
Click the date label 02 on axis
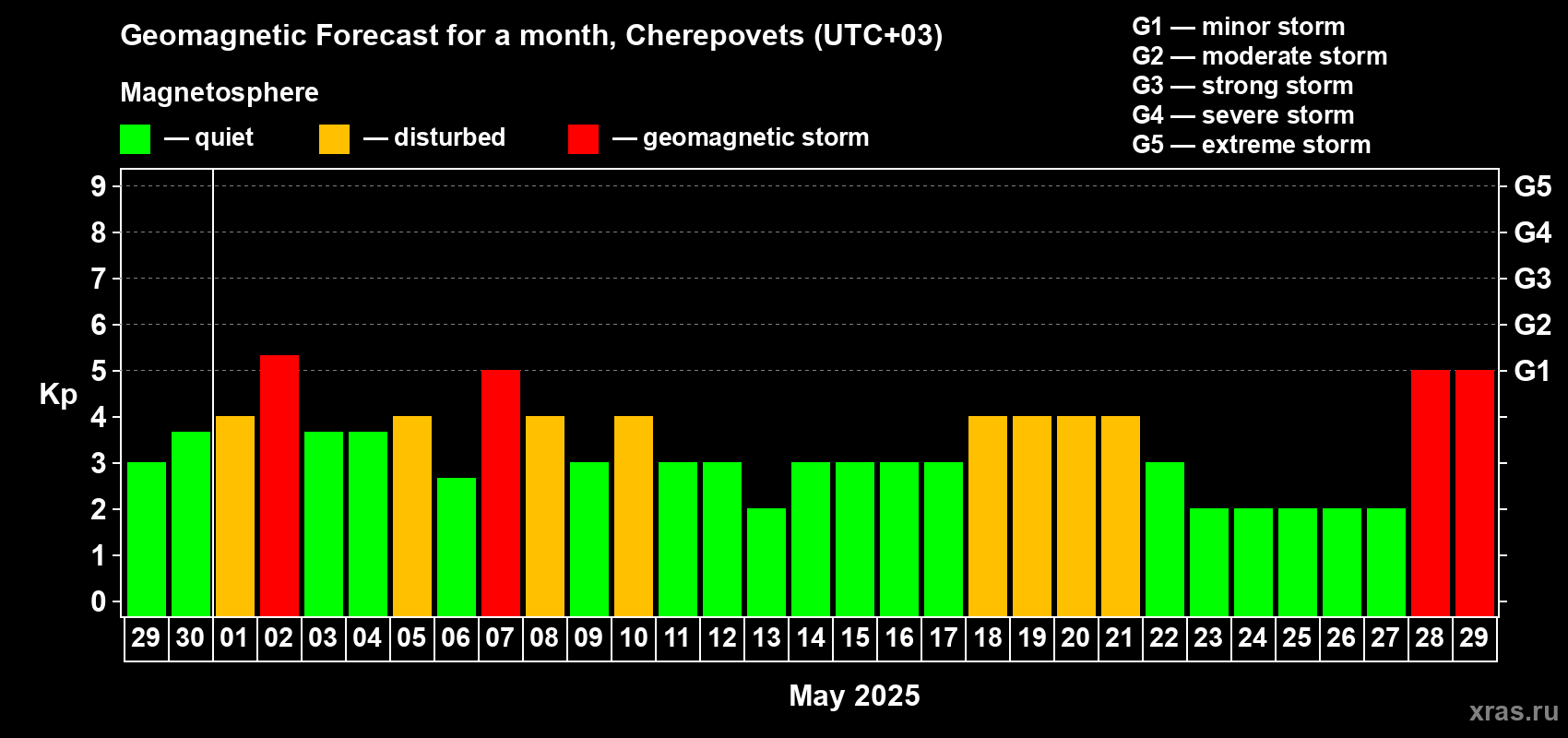(x=279, y=637)
